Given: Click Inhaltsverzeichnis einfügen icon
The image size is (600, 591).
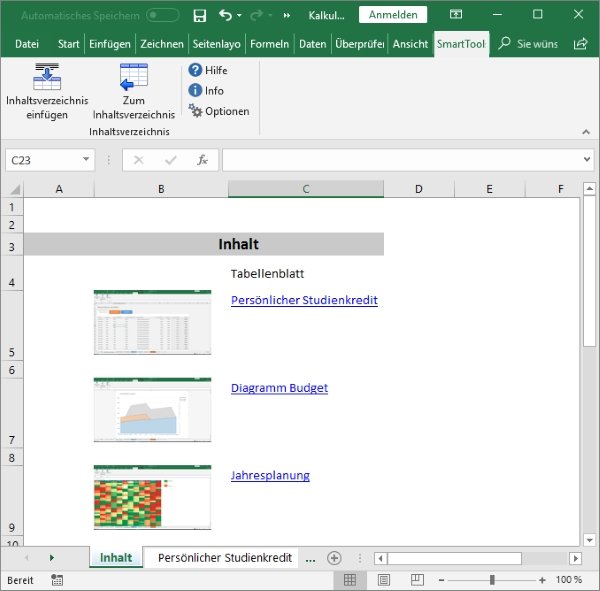Looking at the screenshot, I should (47, 77).
